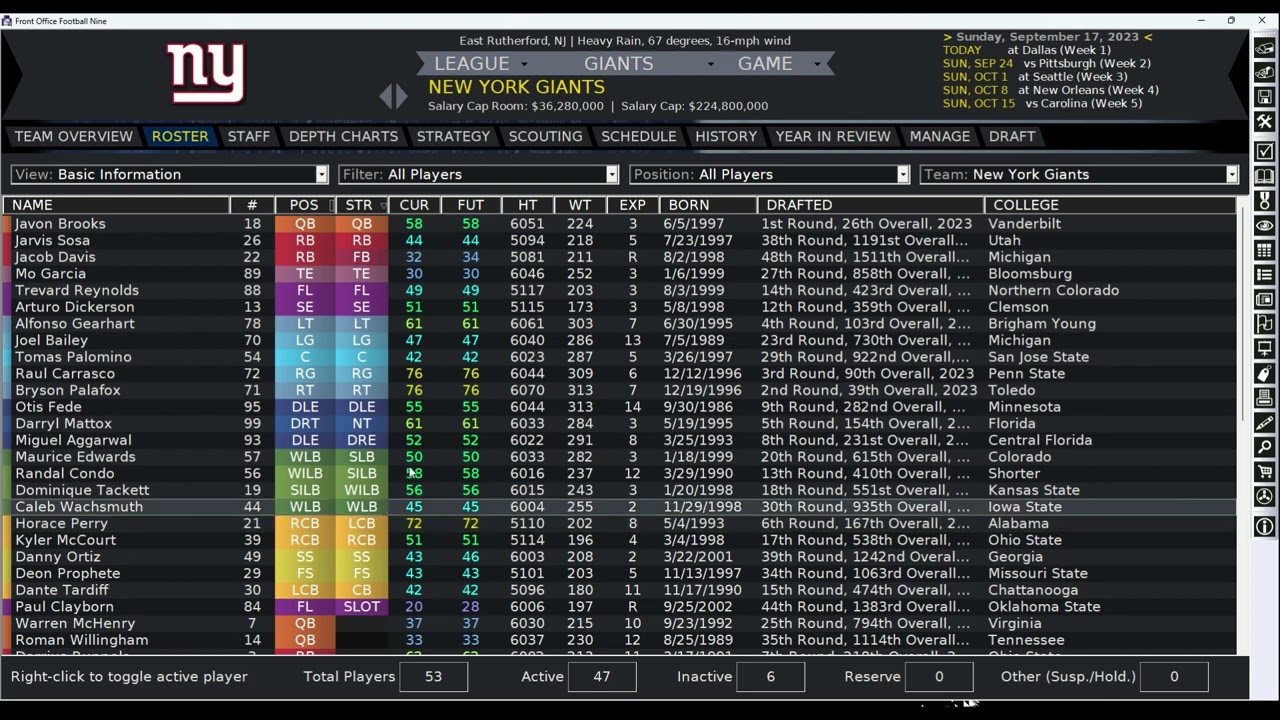Viewport: 1280px width, 720px height.
Task: Sort roster by EXP column header
Action: (632, 205)
